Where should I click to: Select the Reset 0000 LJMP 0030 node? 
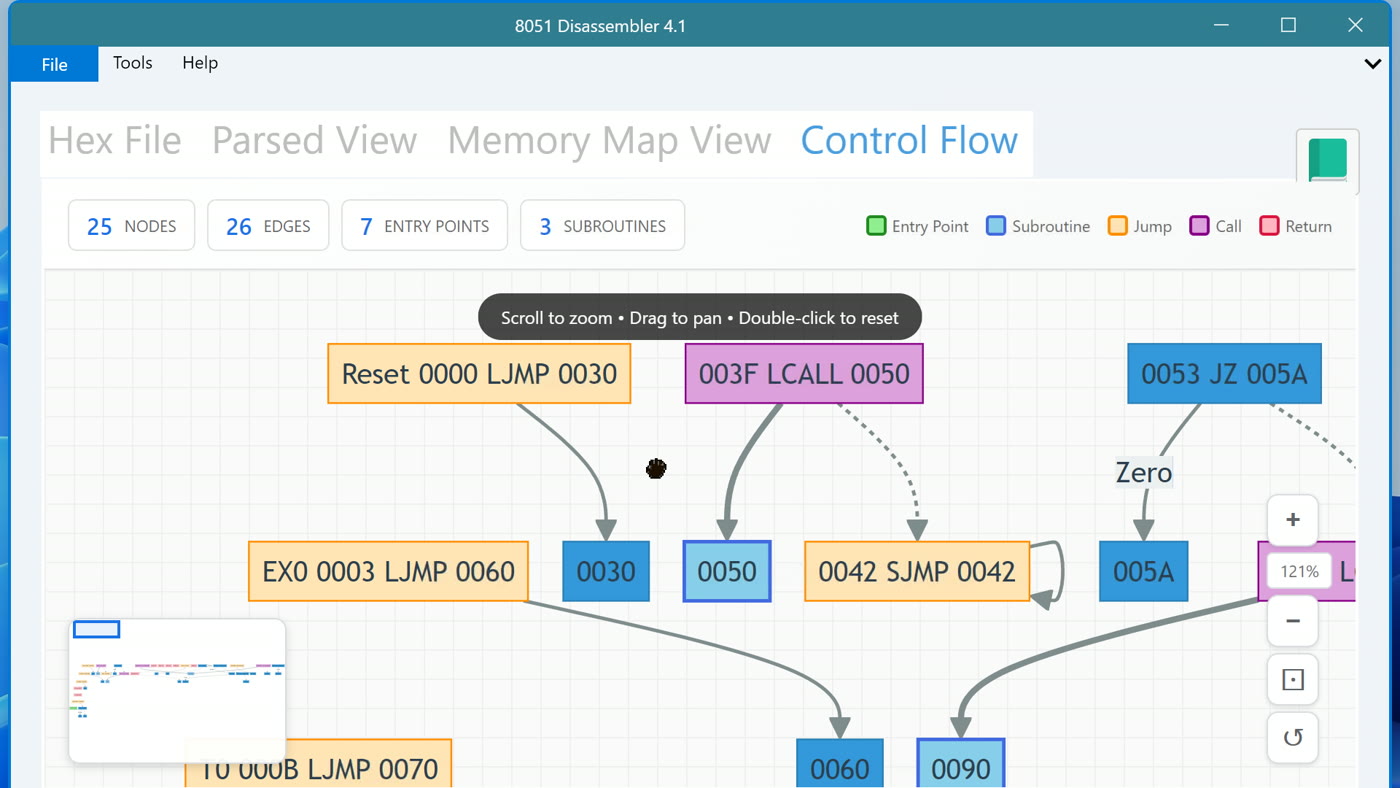(x=479, y=374)
